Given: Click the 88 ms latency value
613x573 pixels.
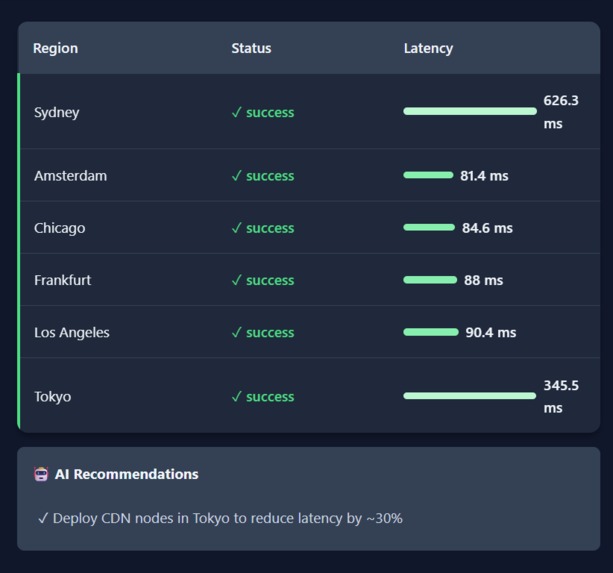Looking at the screenshot, I should click(484, 280).
